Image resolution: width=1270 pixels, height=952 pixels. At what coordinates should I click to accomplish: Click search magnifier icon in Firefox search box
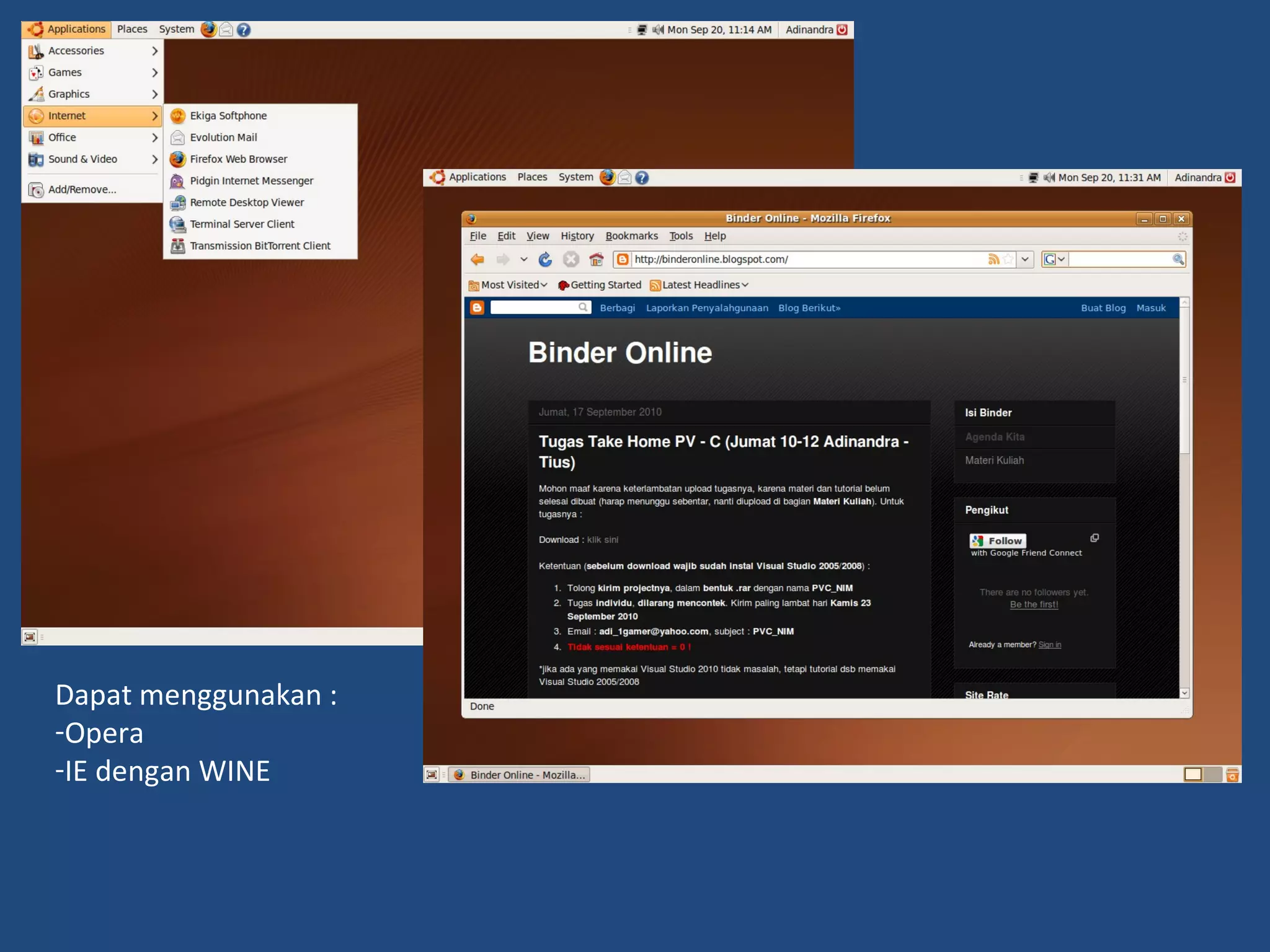(x=1178, y=260)
